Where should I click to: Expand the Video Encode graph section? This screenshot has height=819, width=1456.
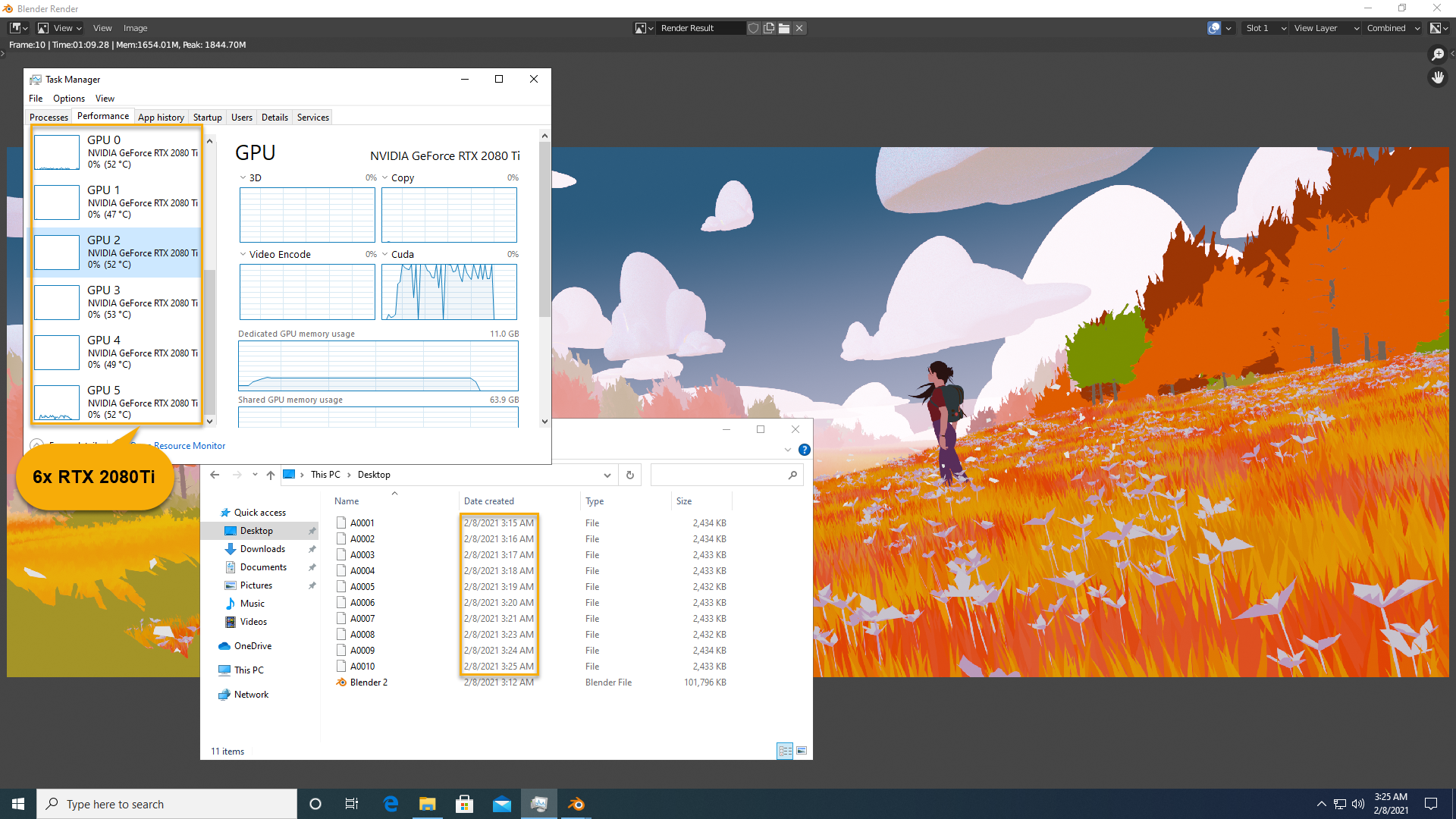[x=243, y=254]
